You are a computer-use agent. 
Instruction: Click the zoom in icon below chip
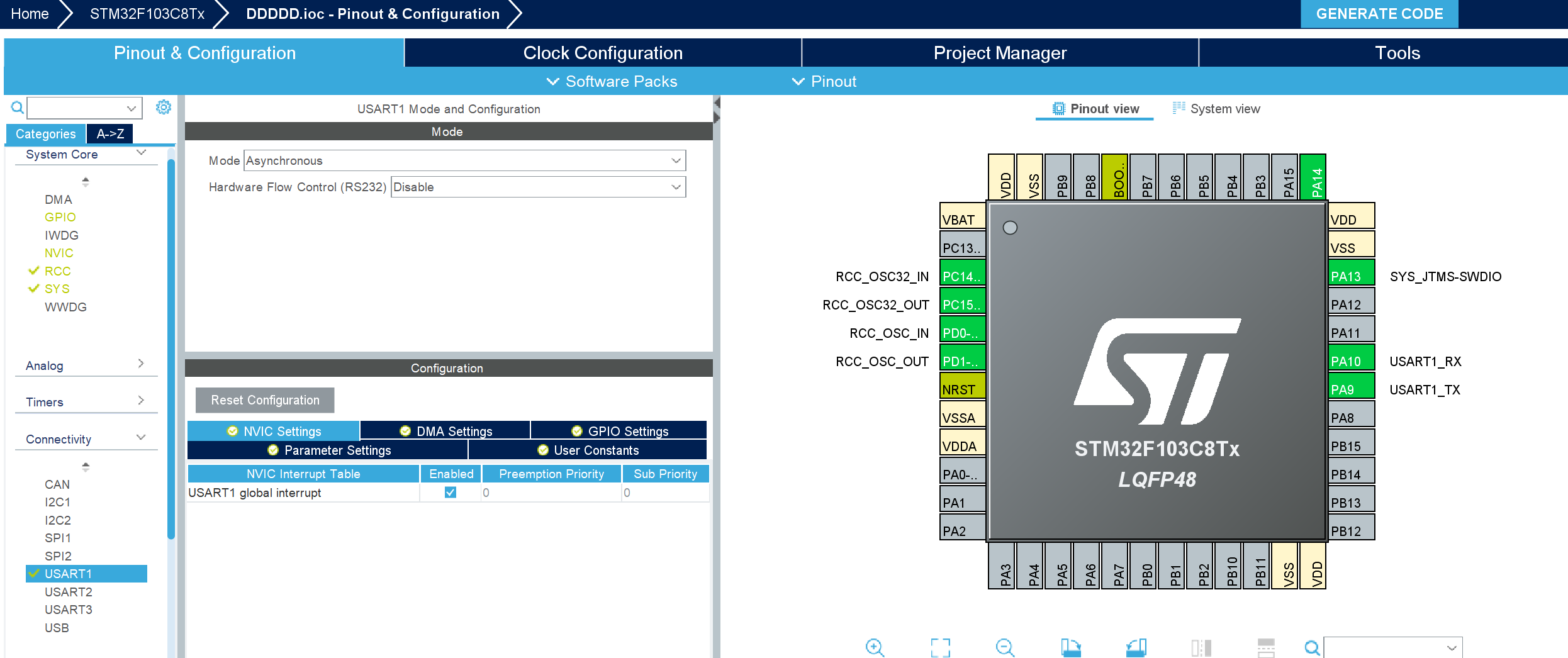pyautogui.click(x=875, y=647)
